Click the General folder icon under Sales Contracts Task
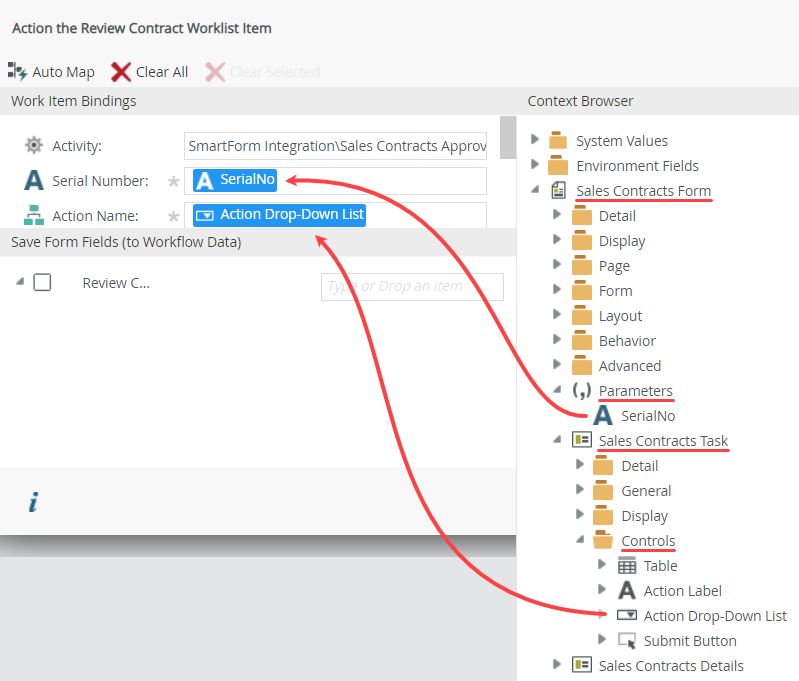The image size is (799, 681). point(603,490)
